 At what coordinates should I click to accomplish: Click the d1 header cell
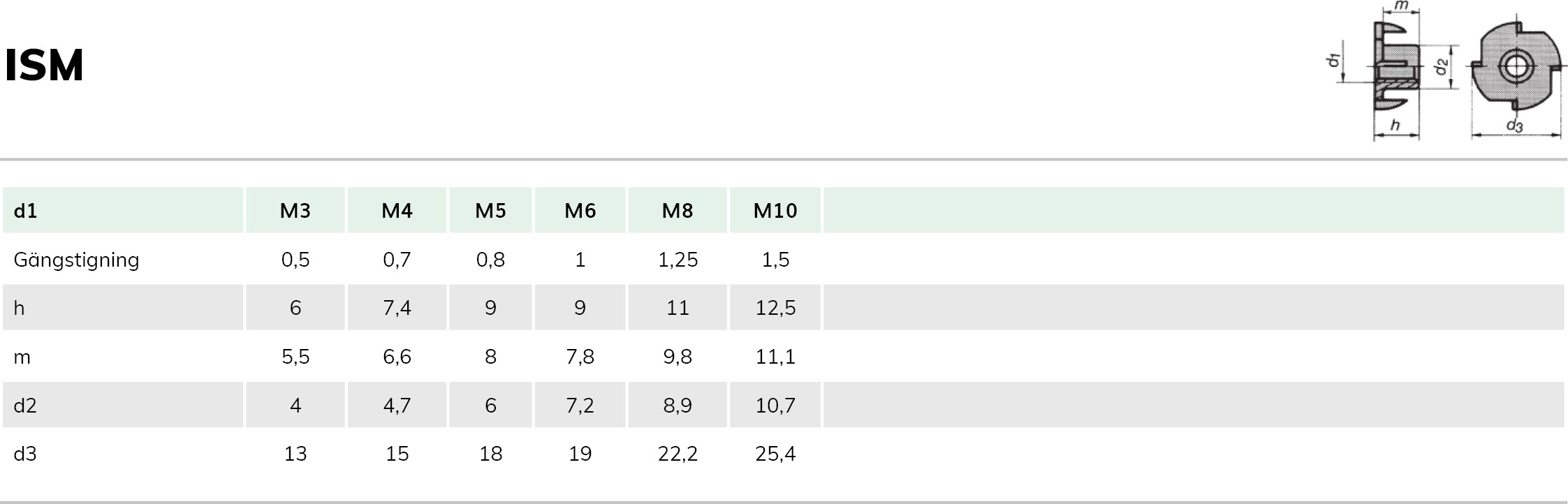pos(123,210)
